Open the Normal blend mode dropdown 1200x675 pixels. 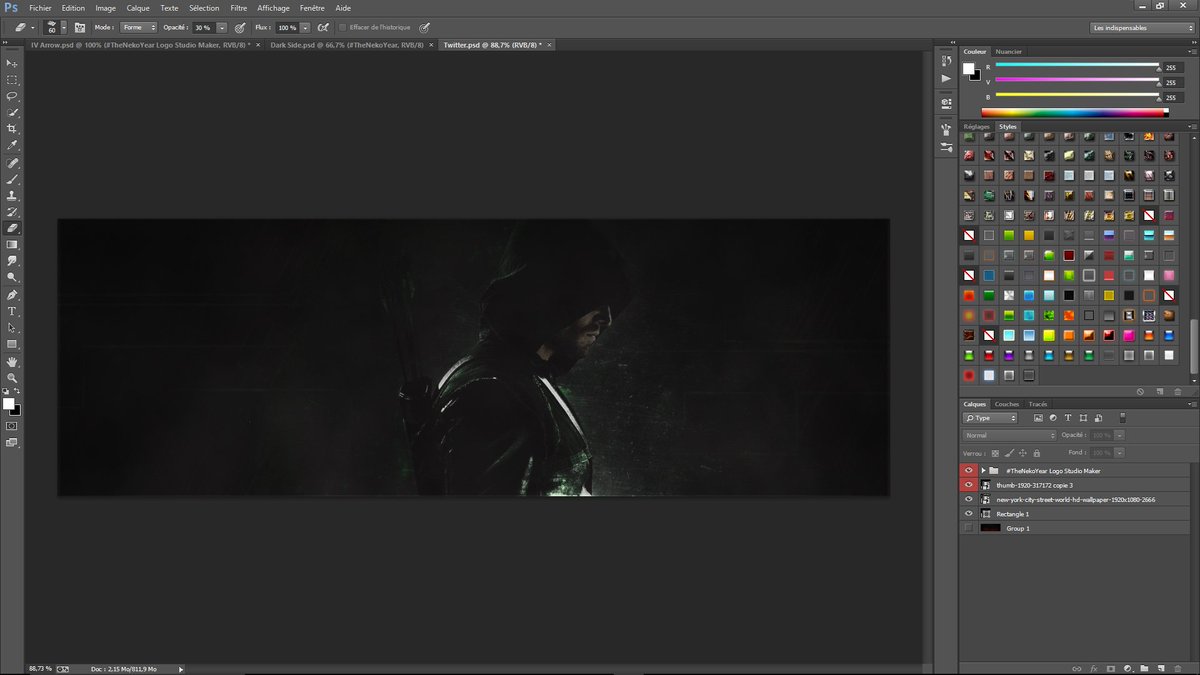point(1009,435)
